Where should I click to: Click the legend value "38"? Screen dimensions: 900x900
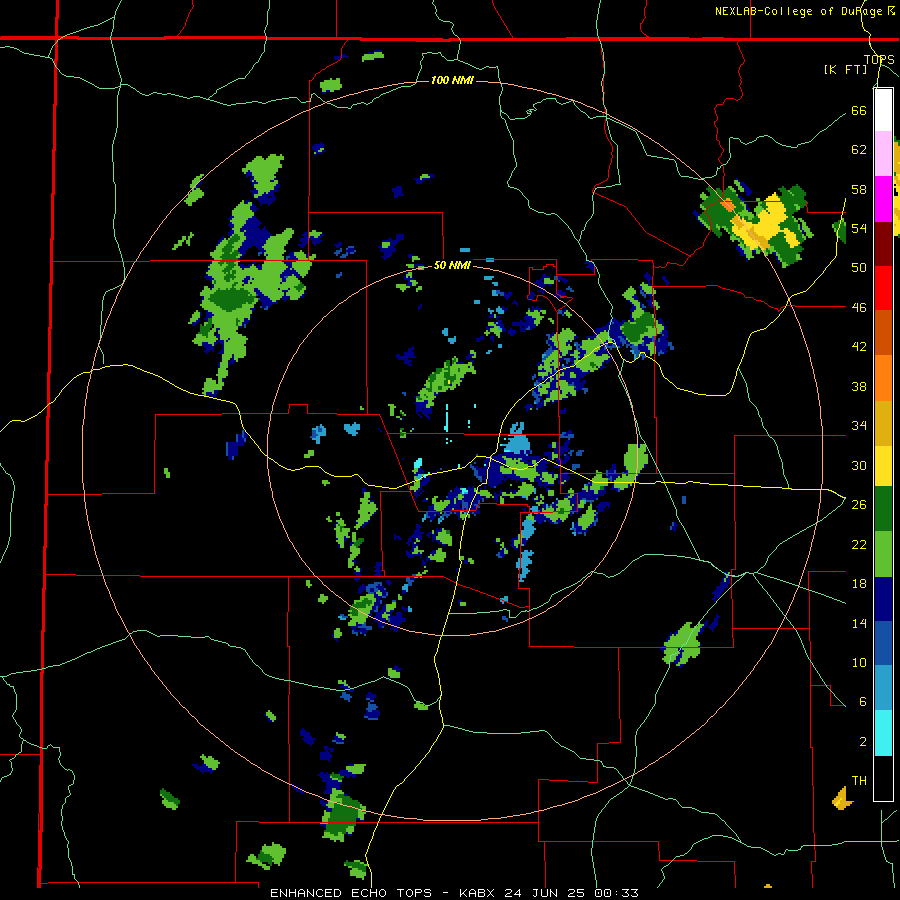859,387
